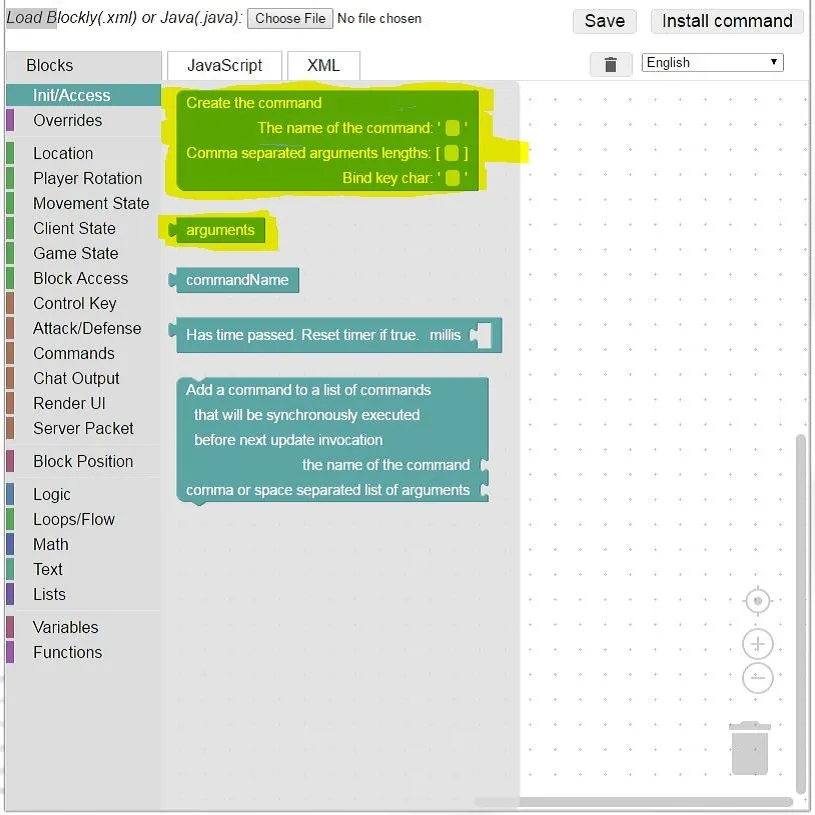Screen dimensions: 815x815
Task: Click the workspace trash bin icon
Action: point(749,749)
